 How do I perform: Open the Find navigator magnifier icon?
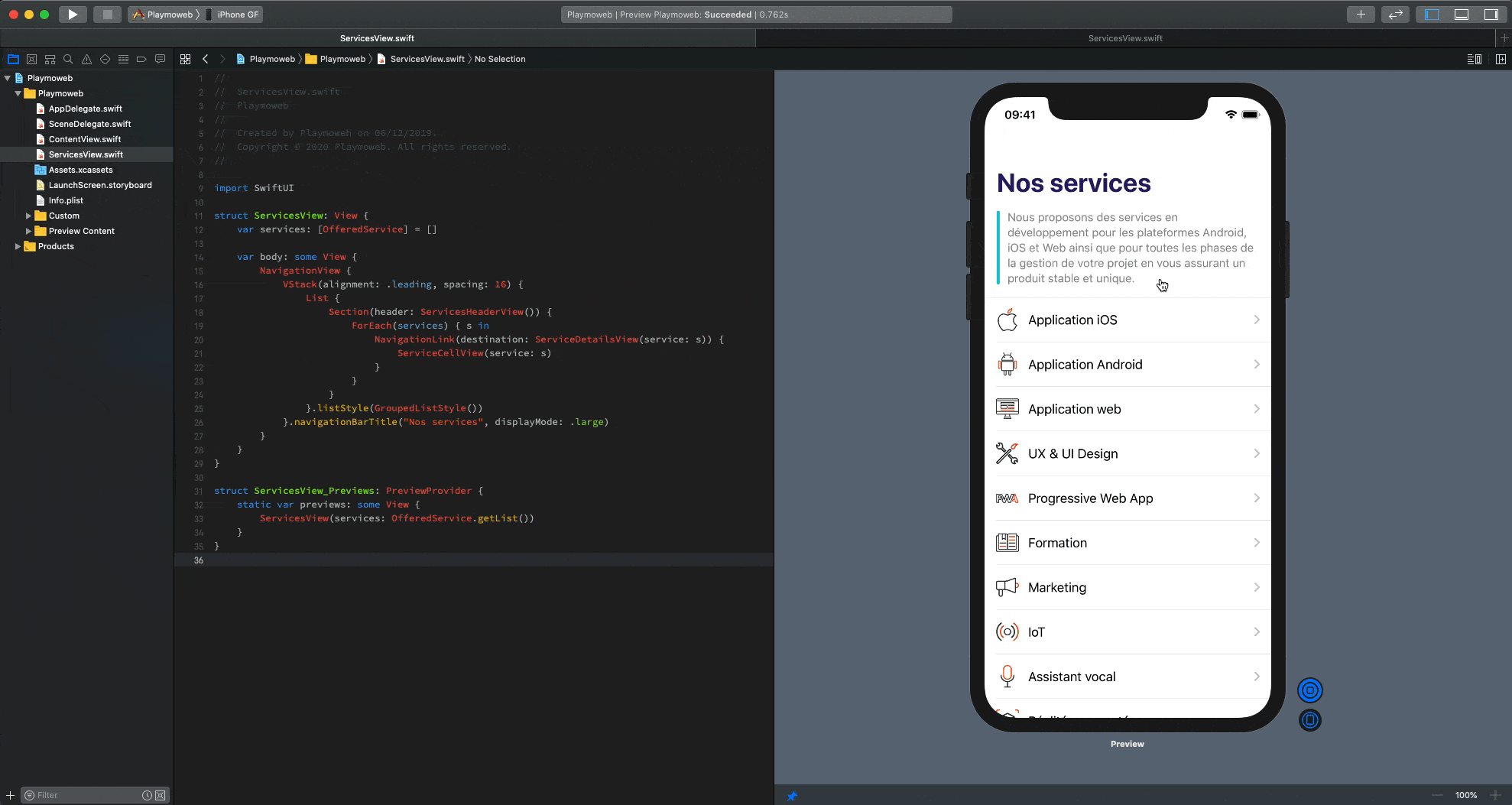(68, 59)
